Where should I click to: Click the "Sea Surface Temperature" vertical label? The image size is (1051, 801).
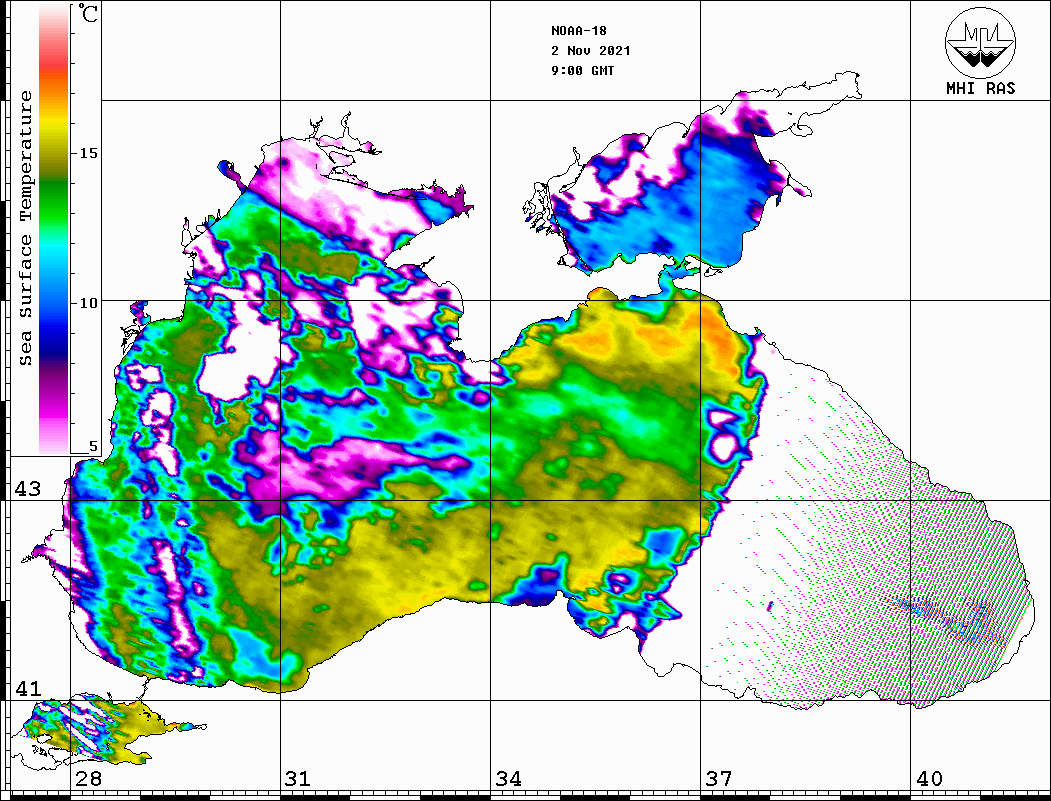pos(25,228)
